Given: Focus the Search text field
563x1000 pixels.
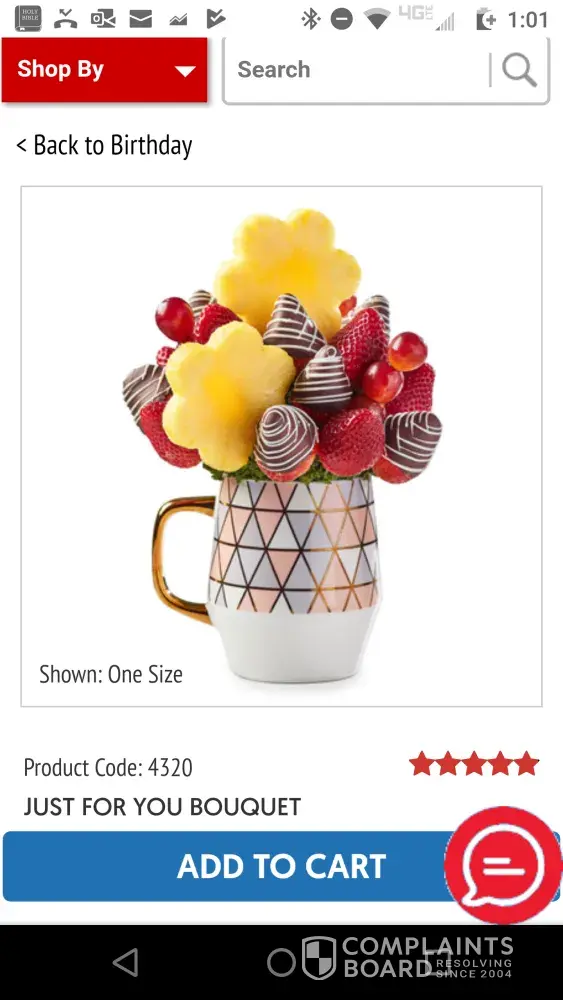Looking at the screenshot, I should 357,70.
